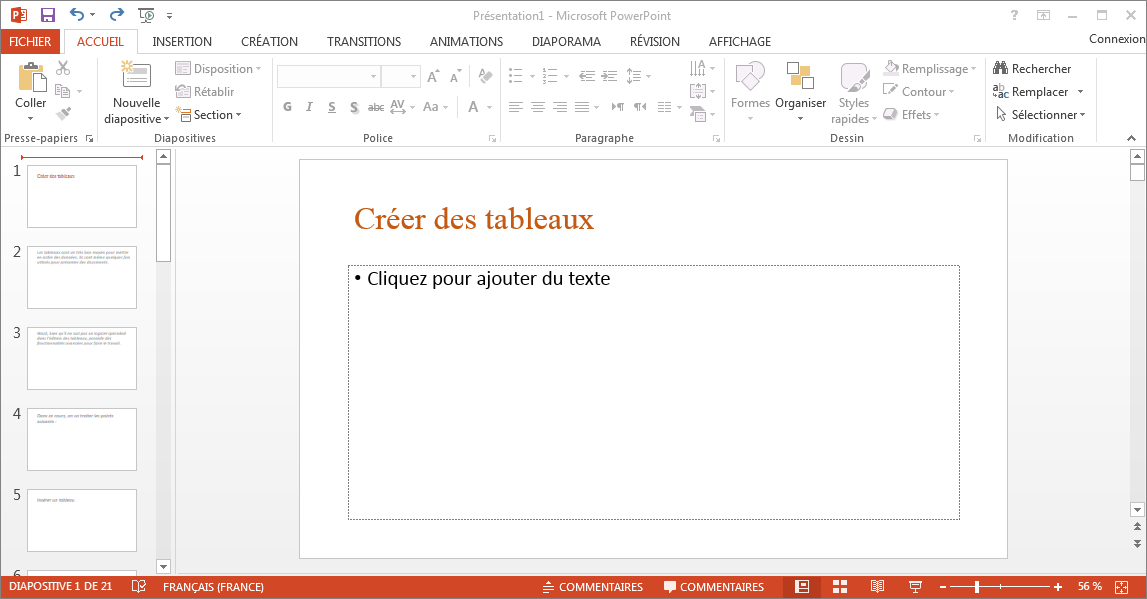Adjust the zoom slider
1147x599 pixels.
(1000, 587)
